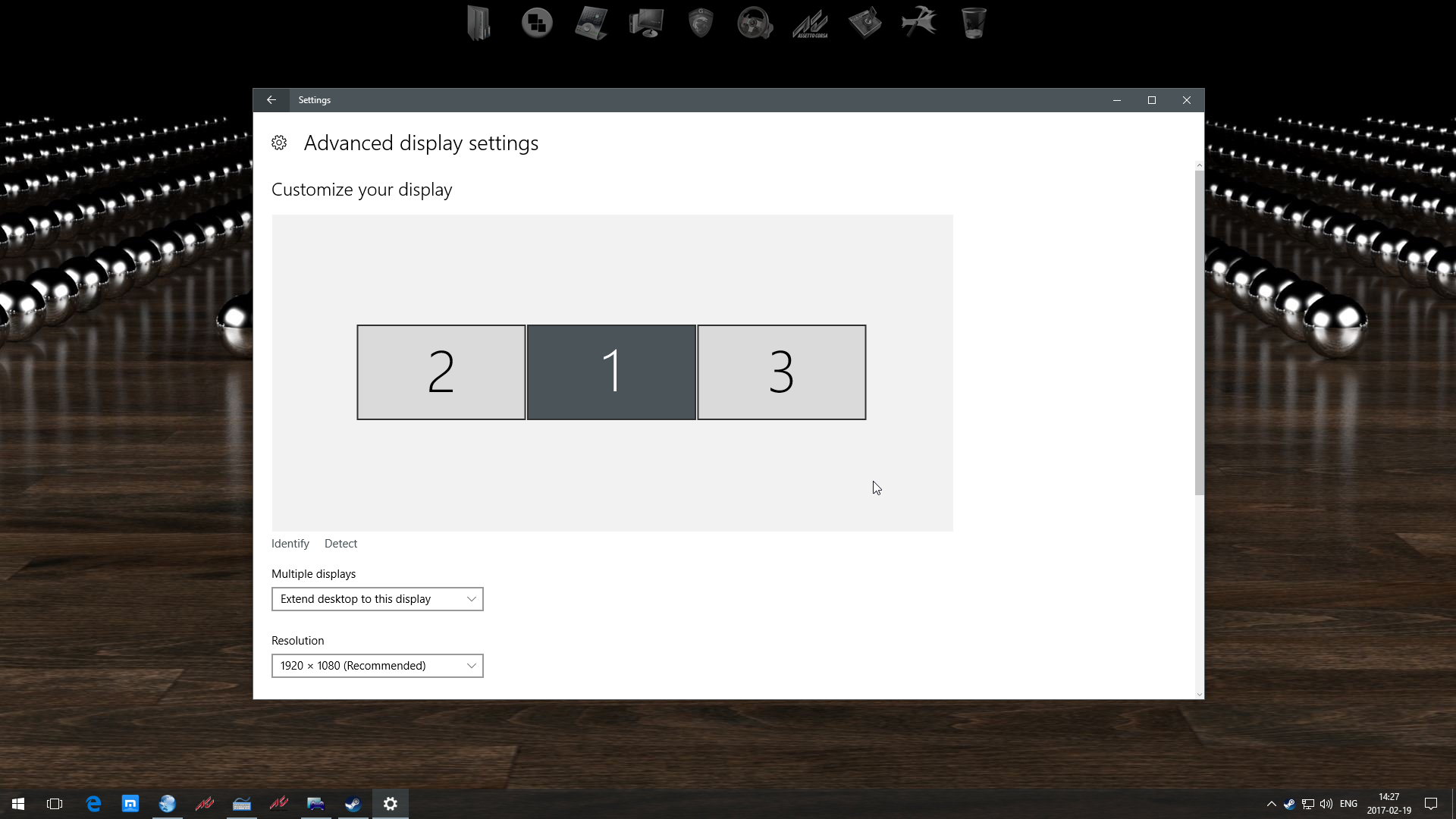This screenshot has width=1456, height=819.
Task: Open Microsoft Edge from the taskbar
Action: click(93, 804)
